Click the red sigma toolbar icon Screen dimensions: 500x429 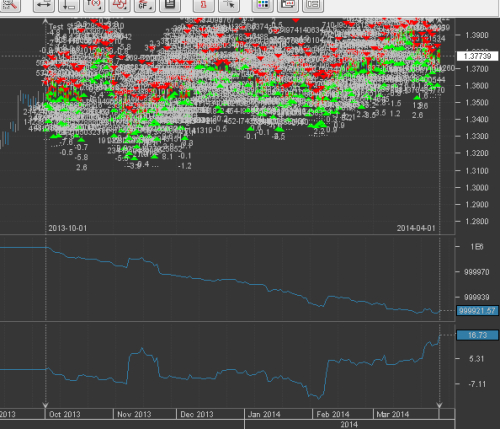tap(204, 5)
